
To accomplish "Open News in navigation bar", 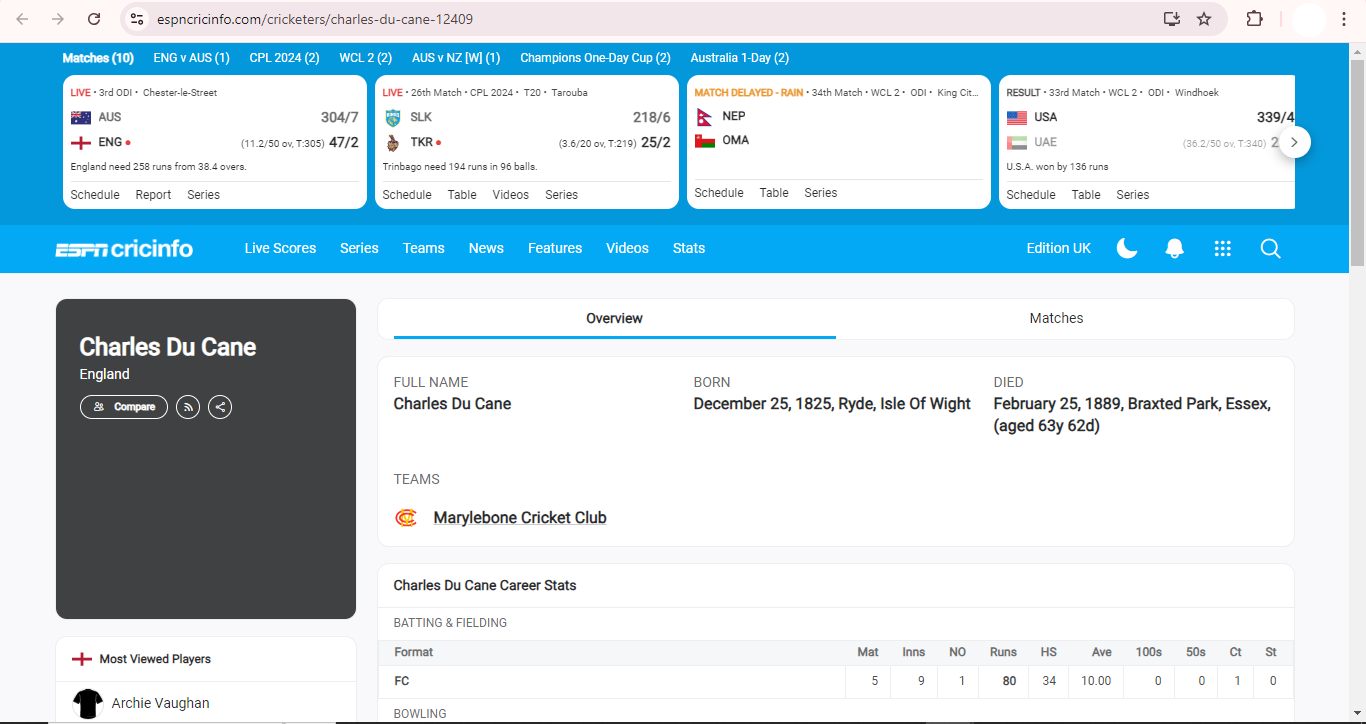I will pos(486,248).
